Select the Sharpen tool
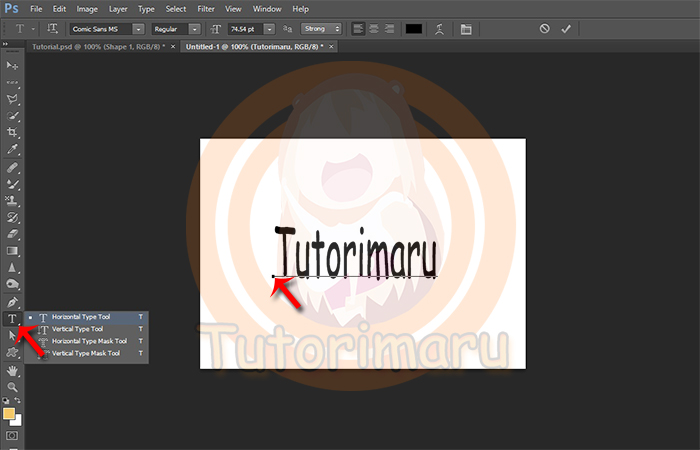Screen dimensions: 700x450 tap(12, 267)
